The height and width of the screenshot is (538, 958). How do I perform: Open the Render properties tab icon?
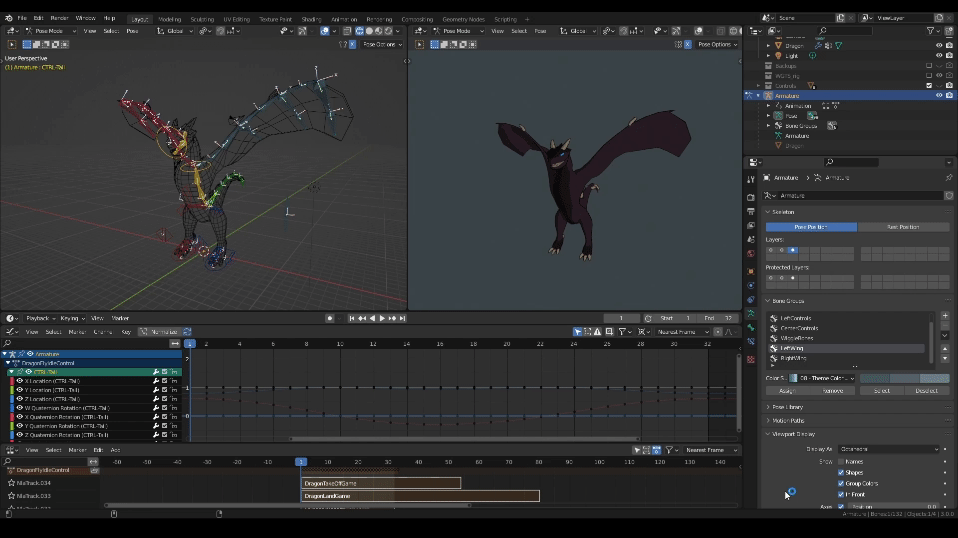[751, 197]
